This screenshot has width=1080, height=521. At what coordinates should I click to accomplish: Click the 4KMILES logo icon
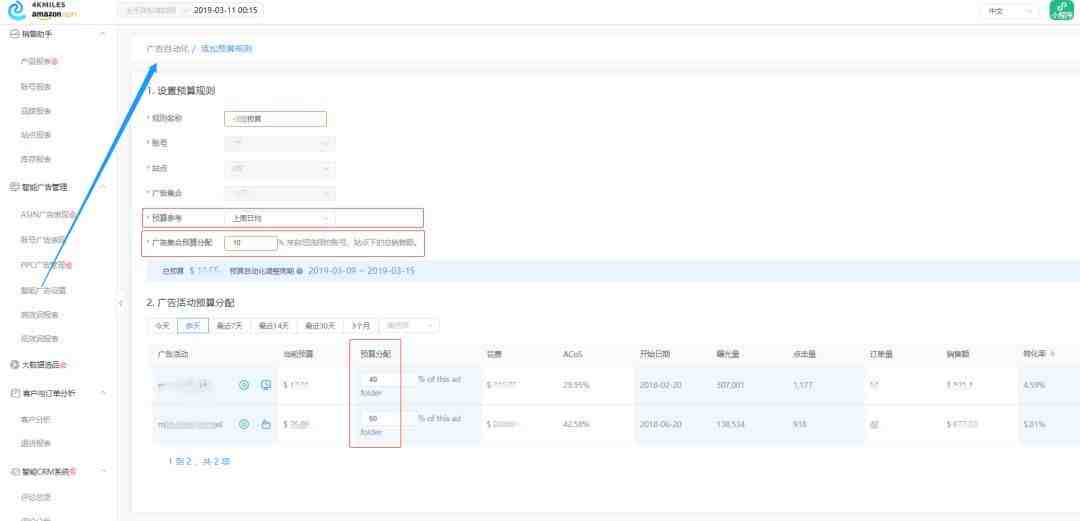point(15,10)
